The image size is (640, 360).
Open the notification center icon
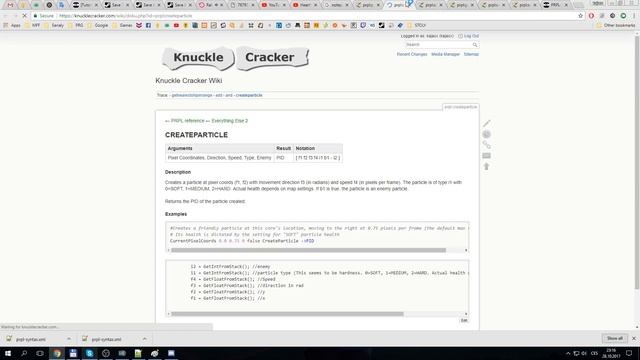(x=629, y=353)
